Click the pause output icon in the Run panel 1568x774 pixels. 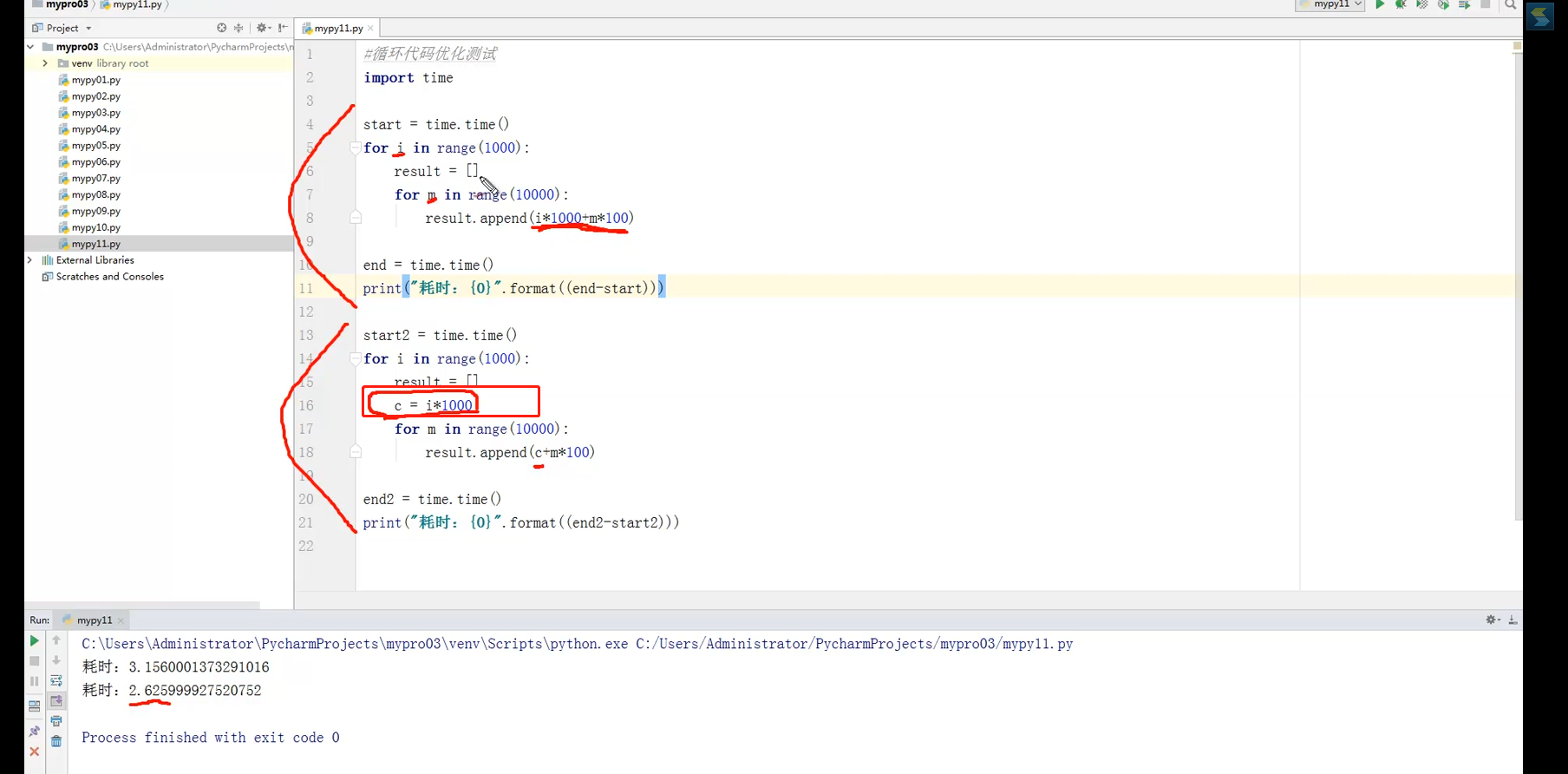coord(35,682)
